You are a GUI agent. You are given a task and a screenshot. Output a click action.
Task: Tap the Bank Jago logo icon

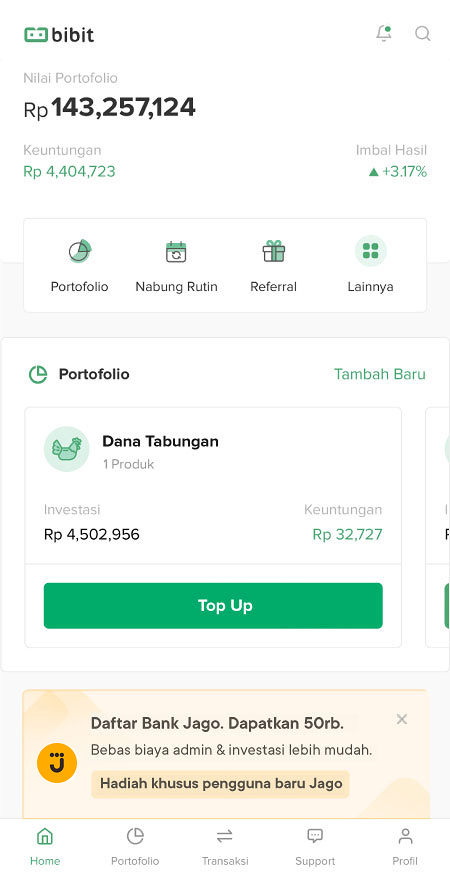coord(57,763)
